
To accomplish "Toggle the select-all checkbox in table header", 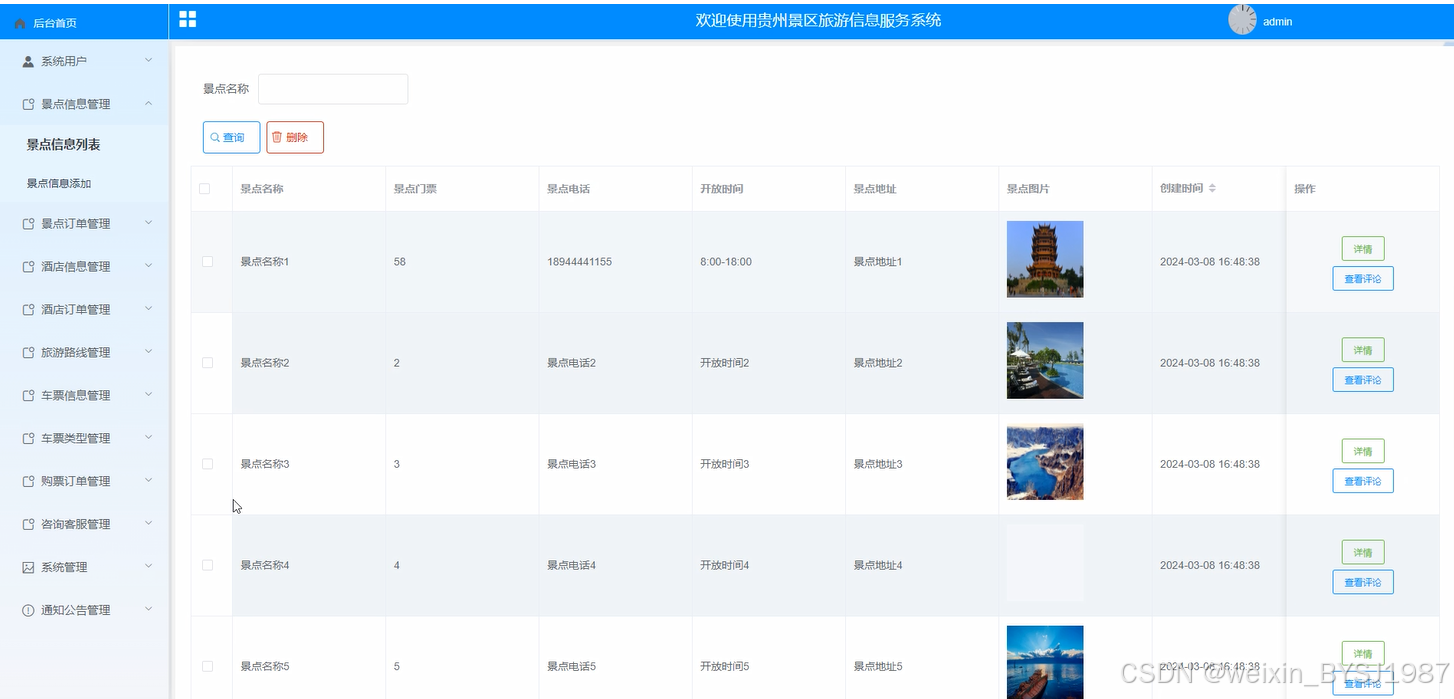I will [205, 188].
